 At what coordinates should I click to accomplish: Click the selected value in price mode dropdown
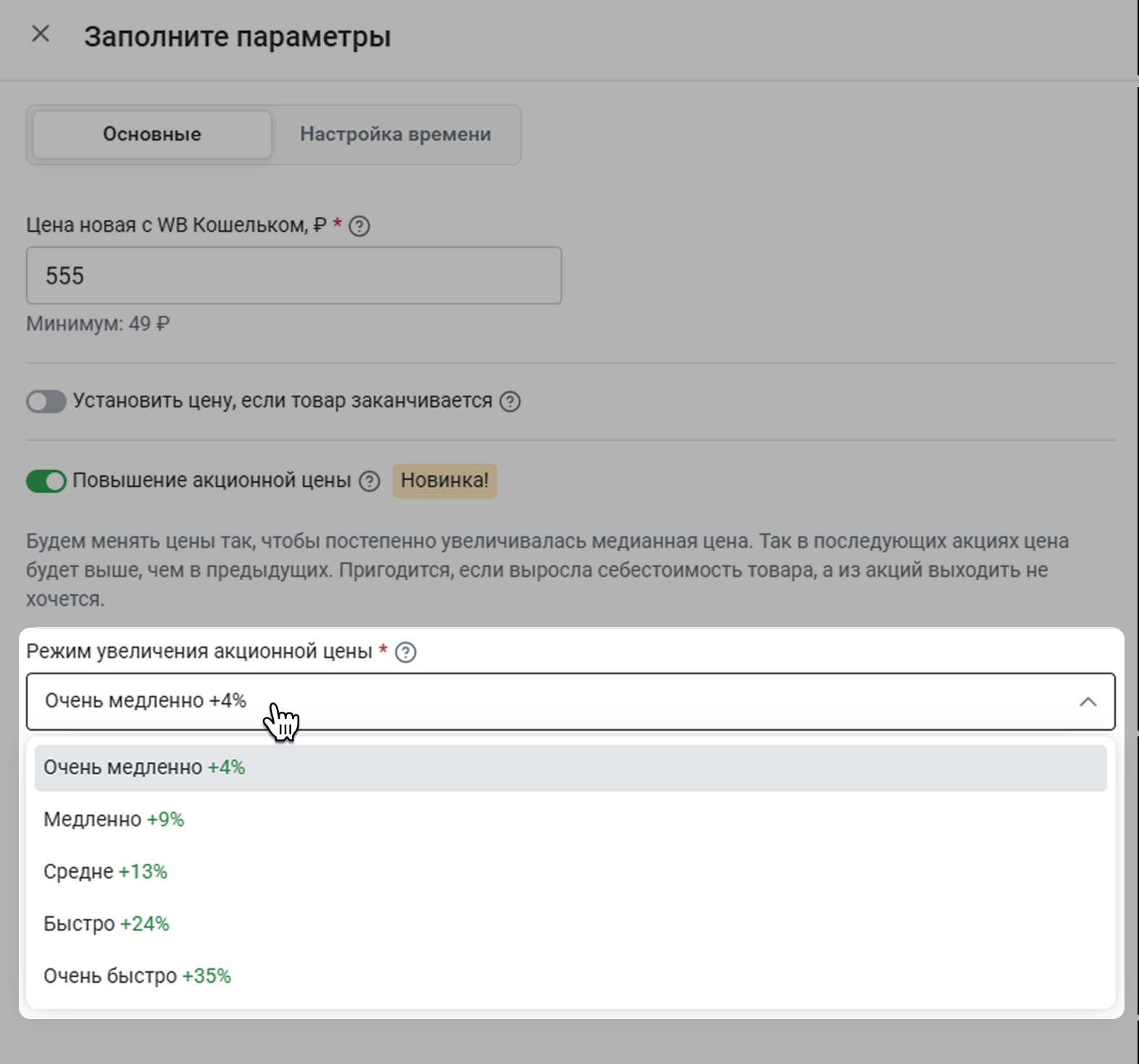coord(146,701)
